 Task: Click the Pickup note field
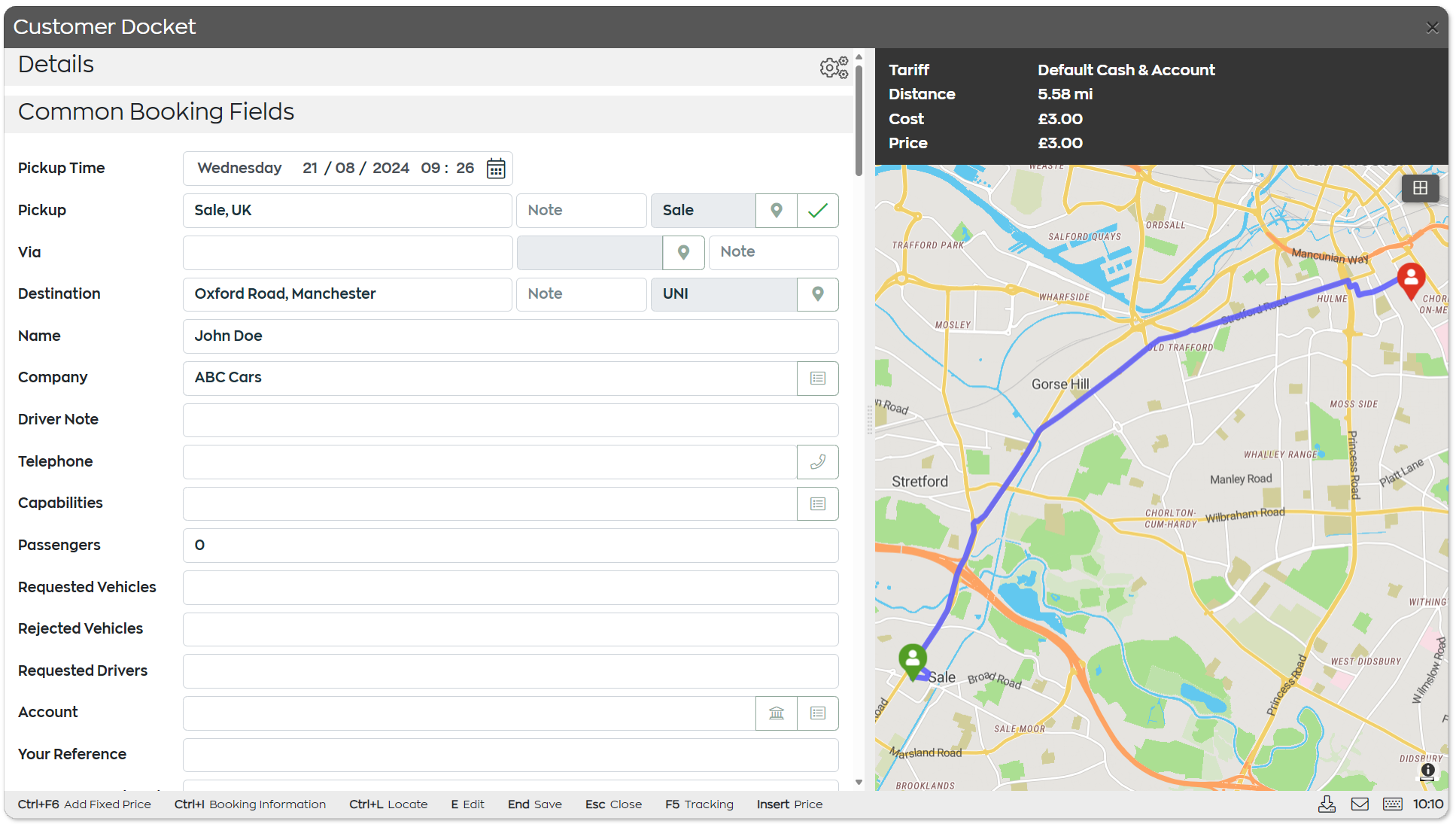(x=582, y=211)
